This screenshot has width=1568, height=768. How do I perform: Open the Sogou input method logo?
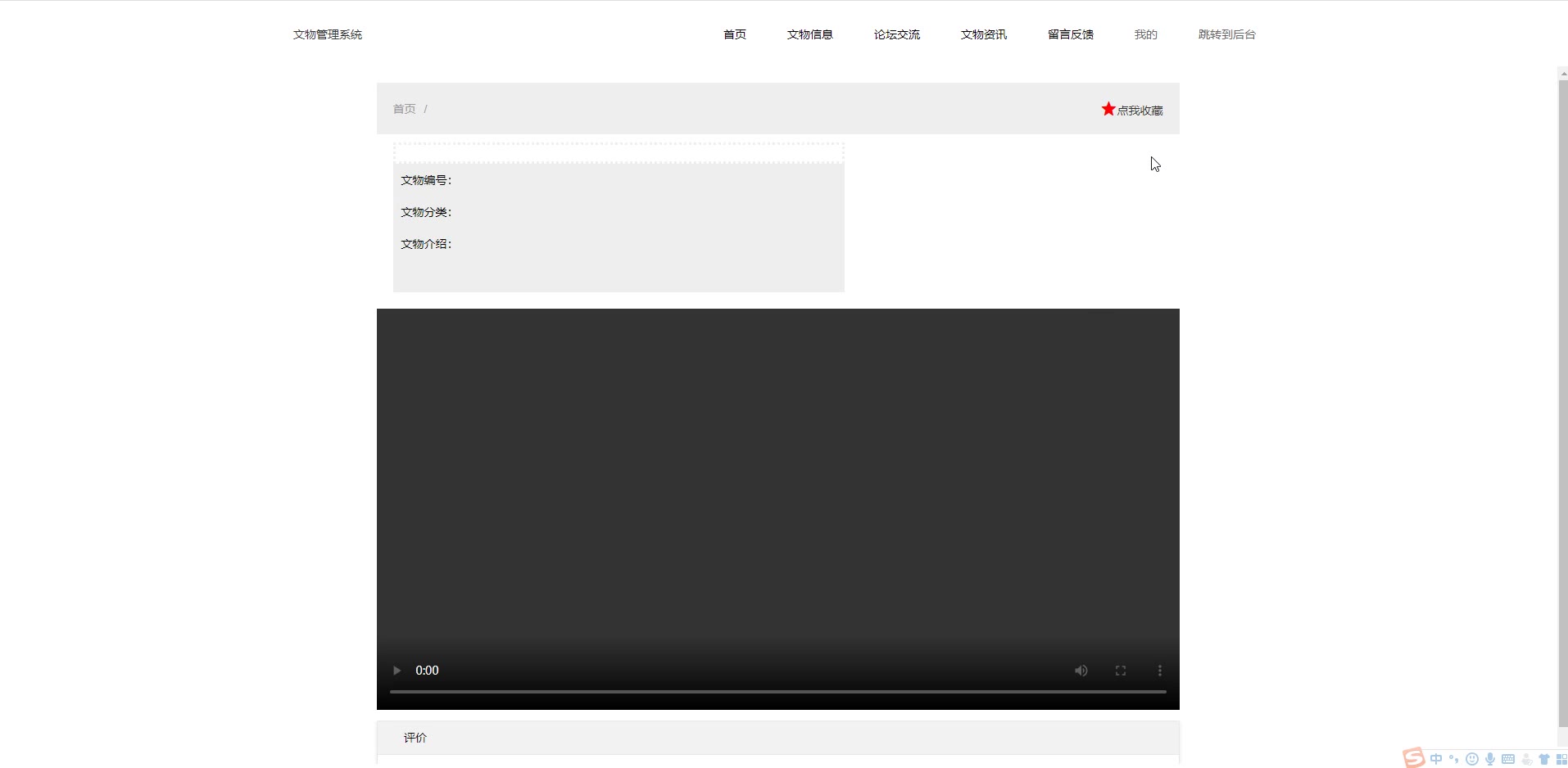coord(1413,758)
